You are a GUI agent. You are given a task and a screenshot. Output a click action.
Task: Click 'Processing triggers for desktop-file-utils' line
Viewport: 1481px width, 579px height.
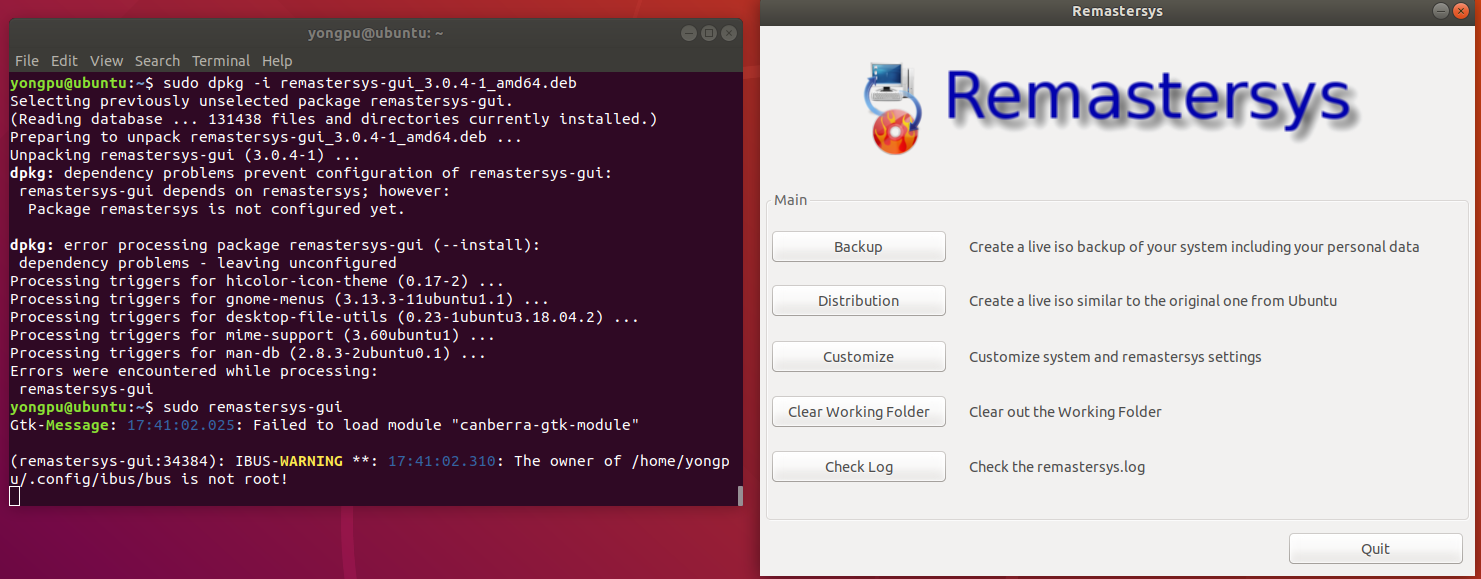coord(324,317)
